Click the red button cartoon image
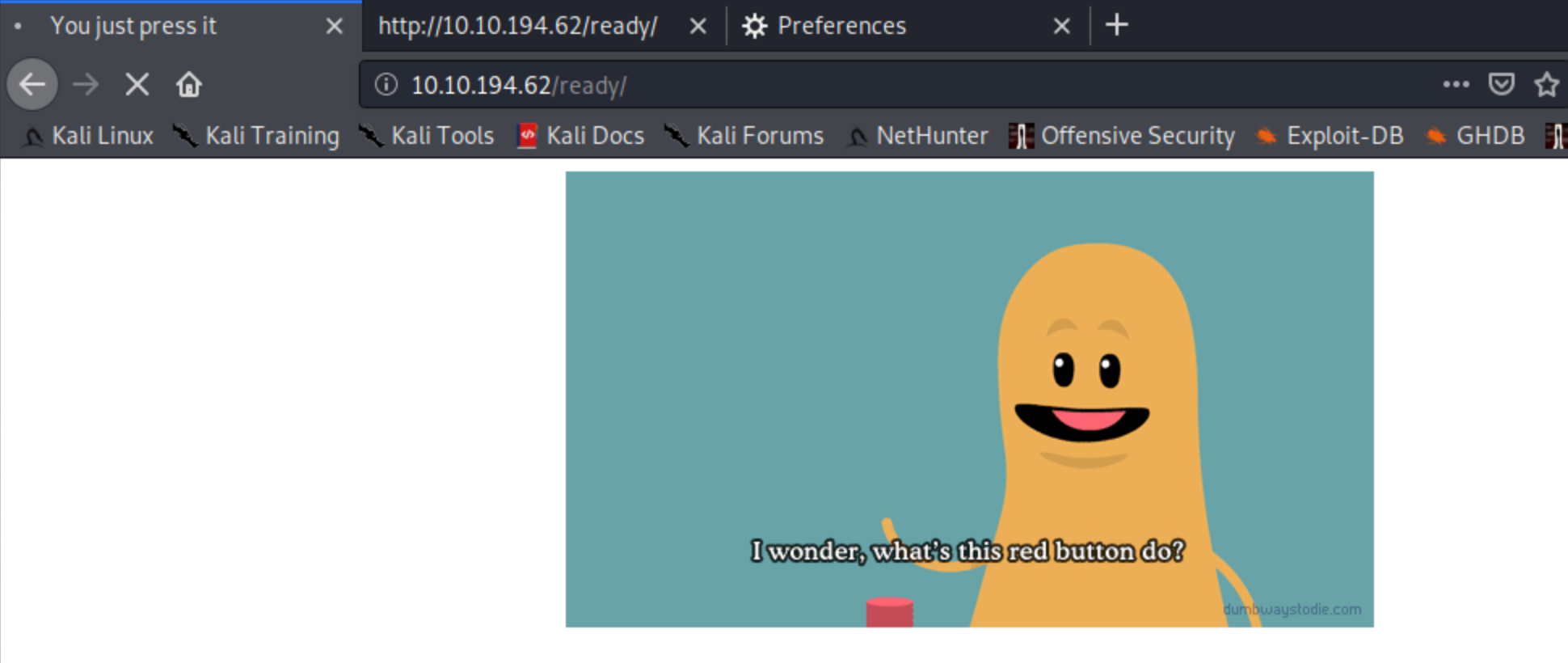This screenshot has width=1568, height=663. (969, 399)
